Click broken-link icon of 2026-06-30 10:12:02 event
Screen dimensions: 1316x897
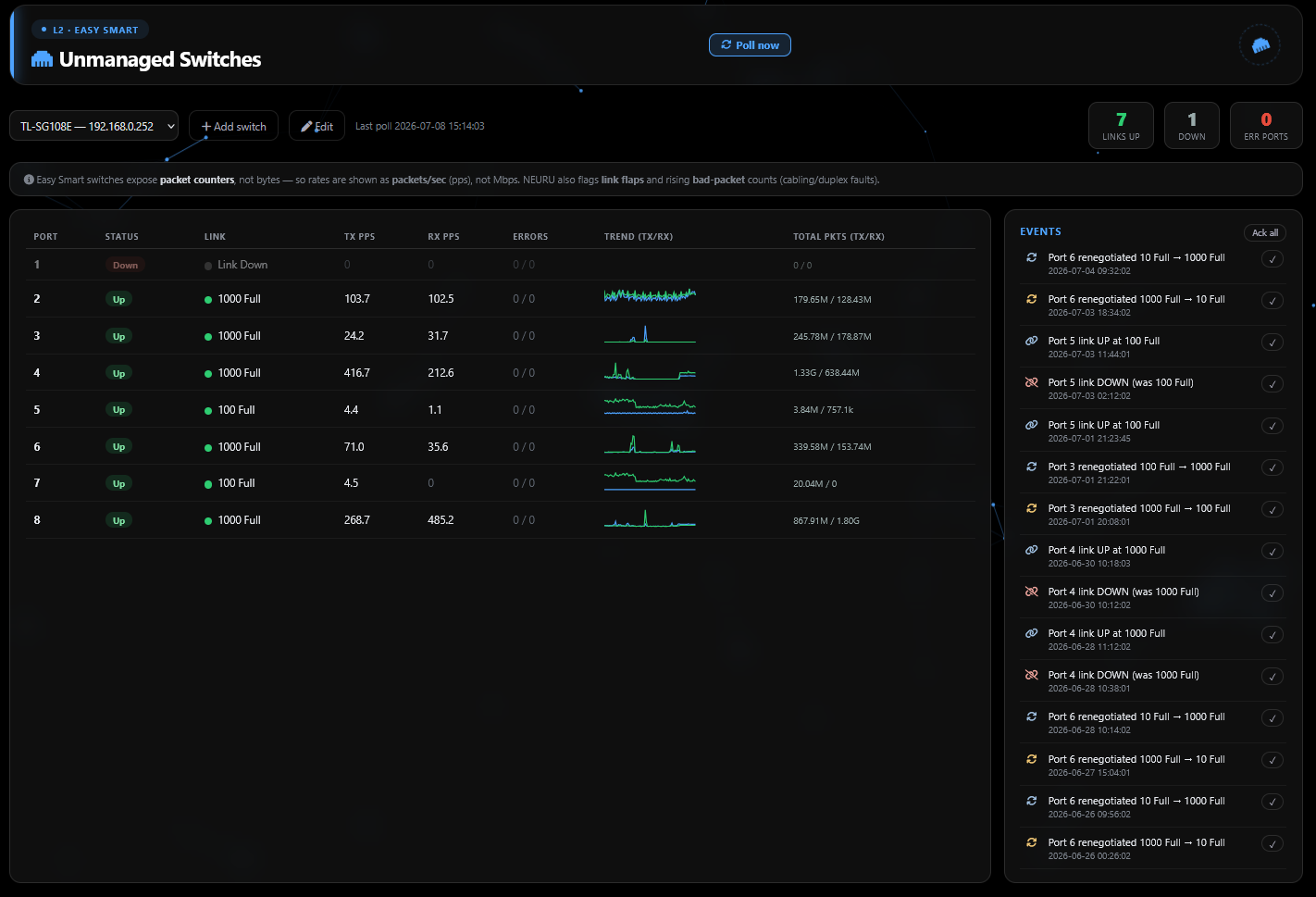pos(1031,592)
